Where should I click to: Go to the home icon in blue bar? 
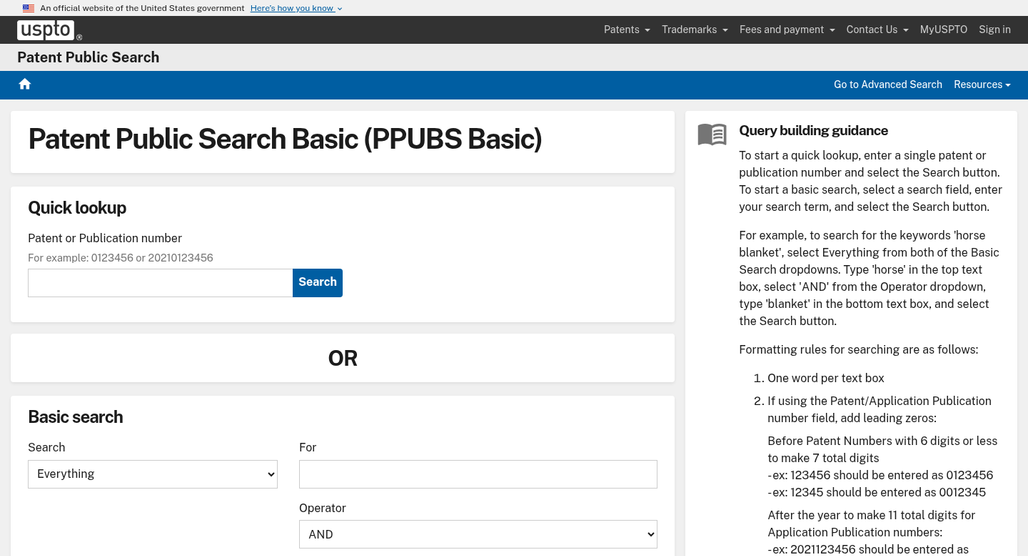[25, 84]
